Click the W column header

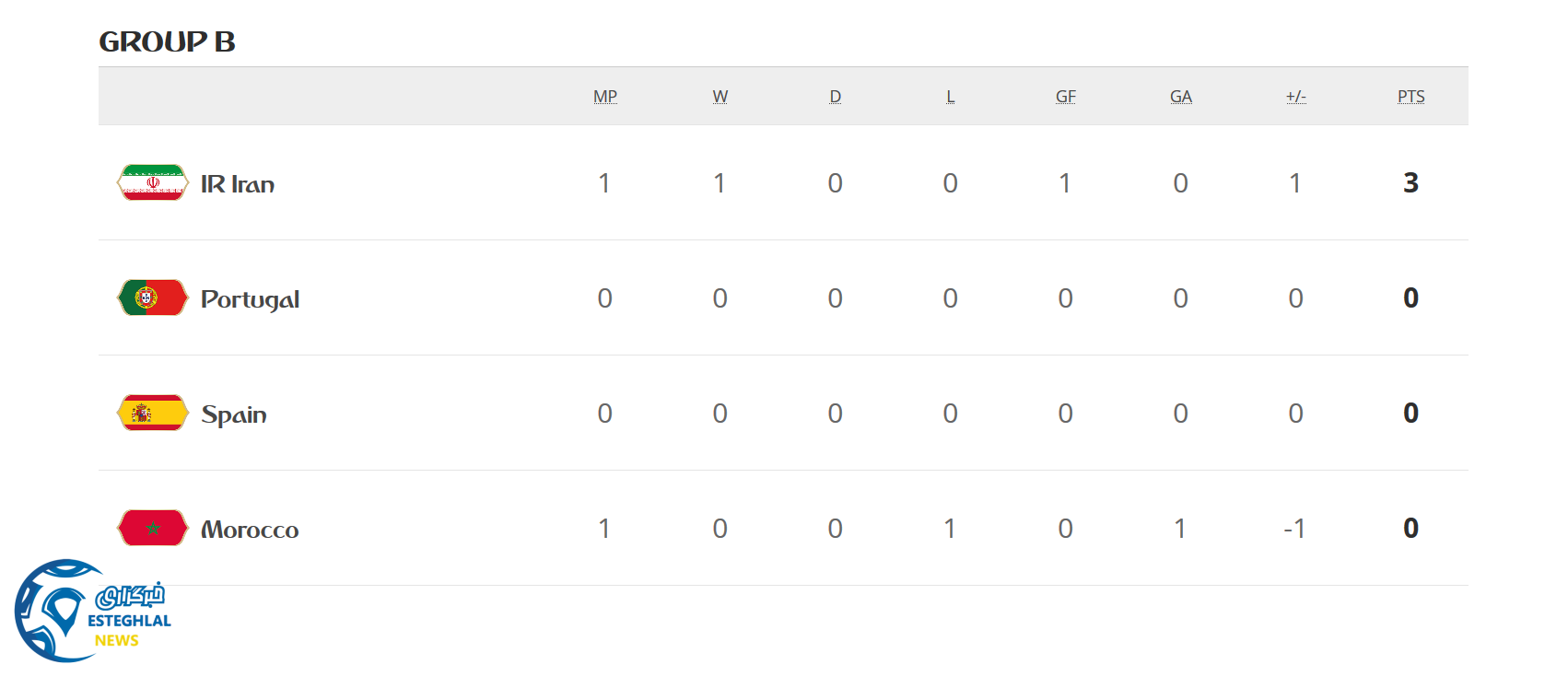(x=720, y=97)
